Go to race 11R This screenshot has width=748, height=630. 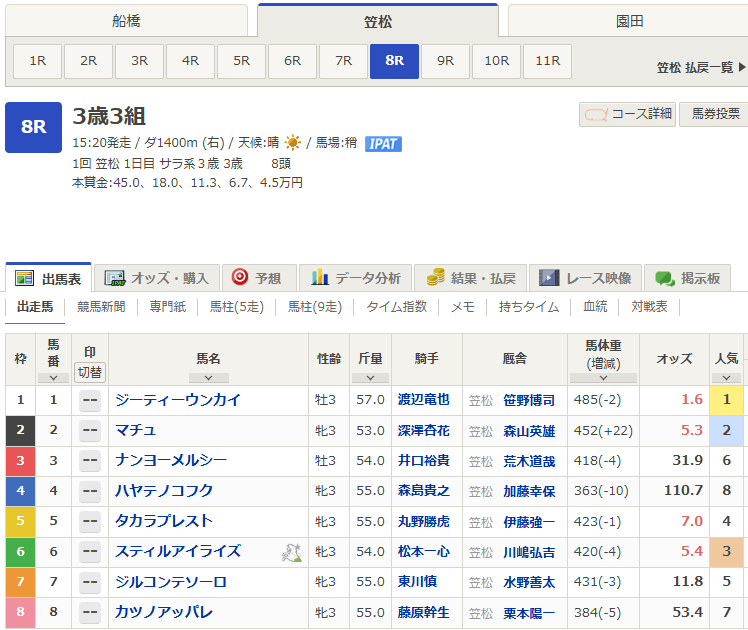click(x=548, y=61)
